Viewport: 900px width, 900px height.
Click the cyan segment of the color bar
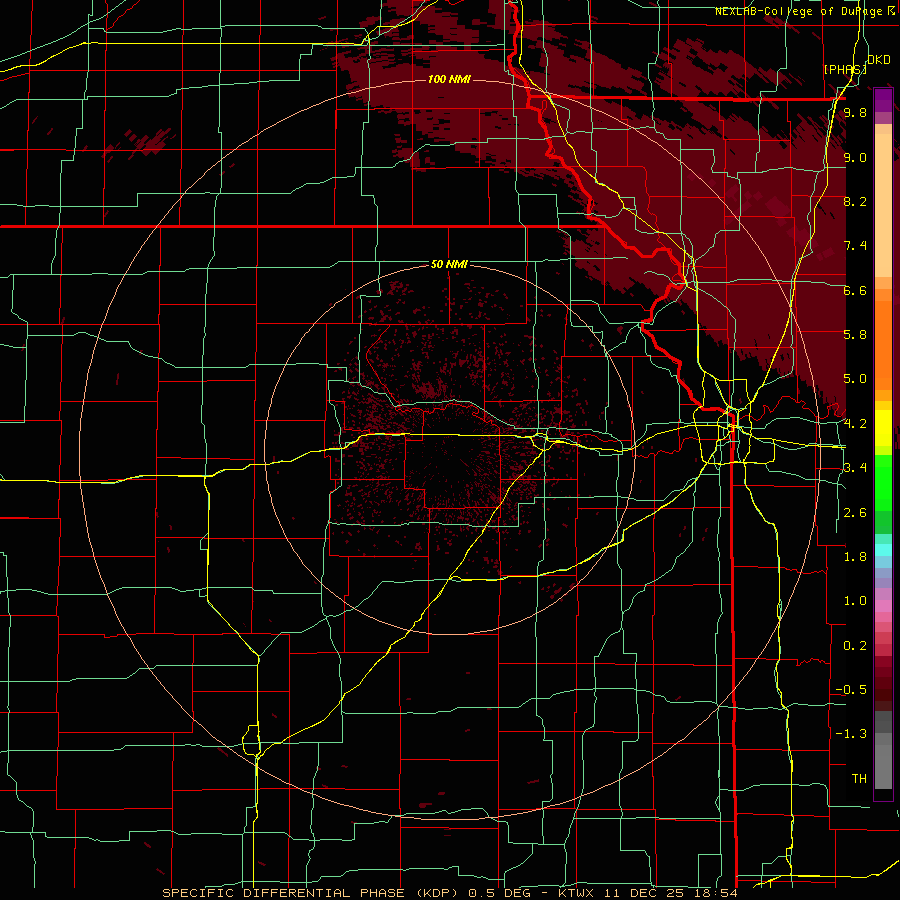coord(883,550)
